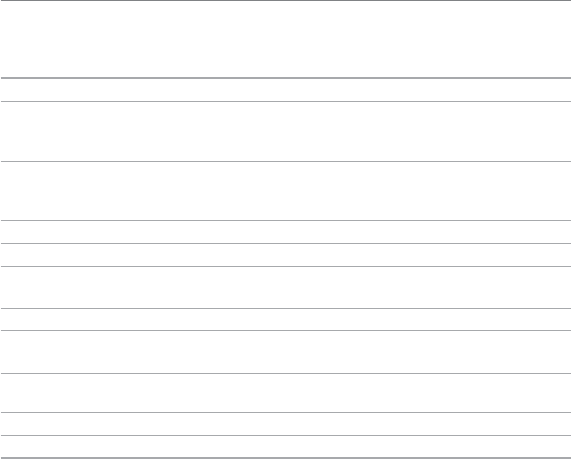Select the sixth blank table row

(x=286, y=288)
